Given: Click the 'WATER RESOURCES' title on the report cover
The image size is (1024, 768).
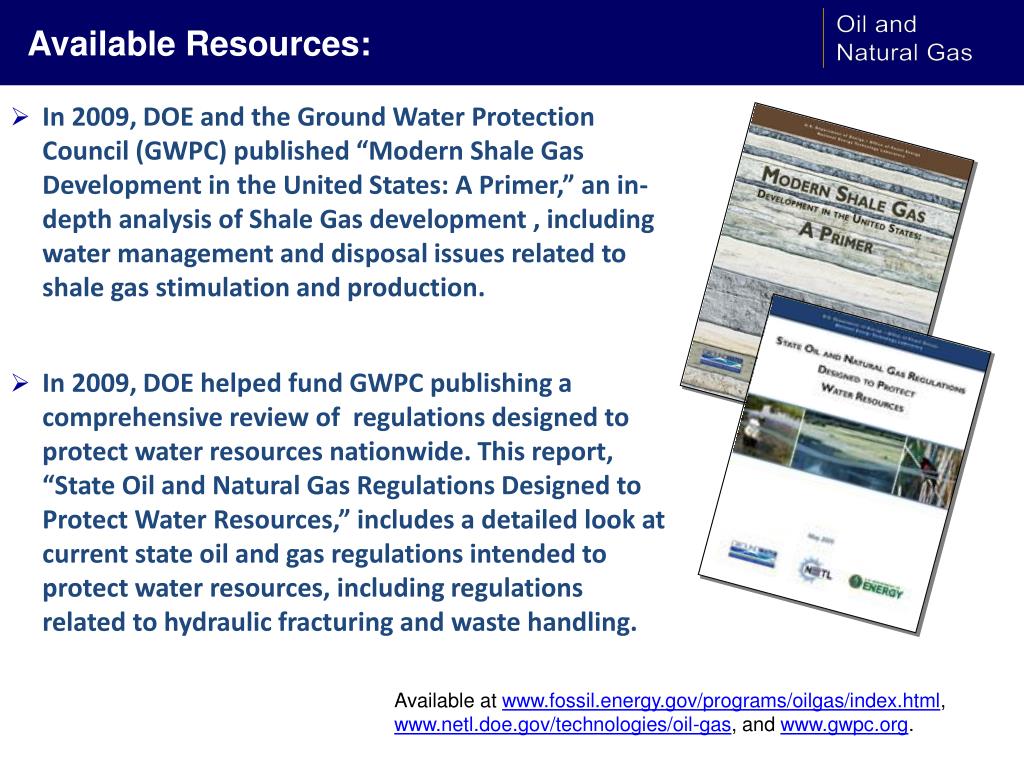Looking at the screenshot, I should click(862, 398).
